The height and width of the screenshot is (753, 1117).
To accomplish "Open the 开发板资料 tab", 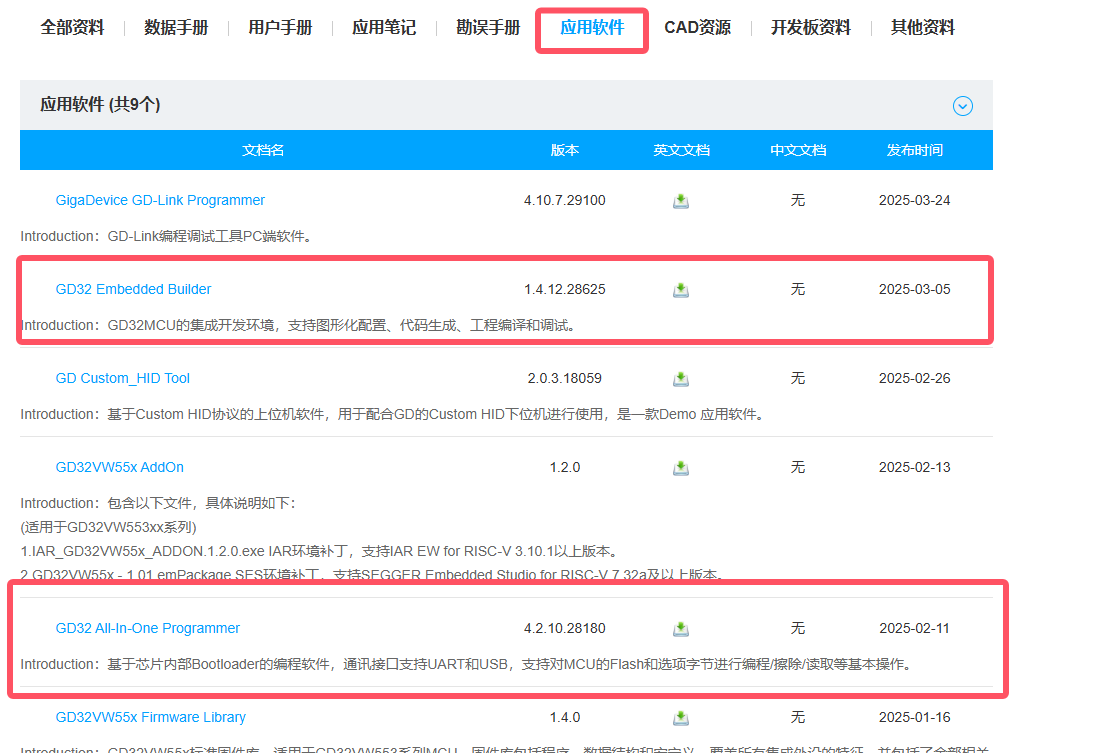I will 810,28.
